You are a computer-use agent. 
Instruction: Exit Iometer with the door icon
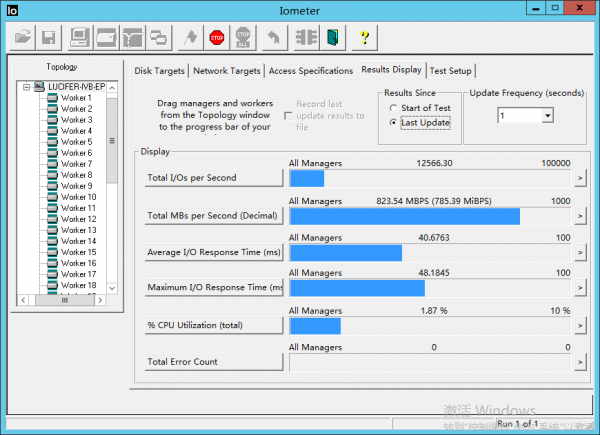pos(333,37)
